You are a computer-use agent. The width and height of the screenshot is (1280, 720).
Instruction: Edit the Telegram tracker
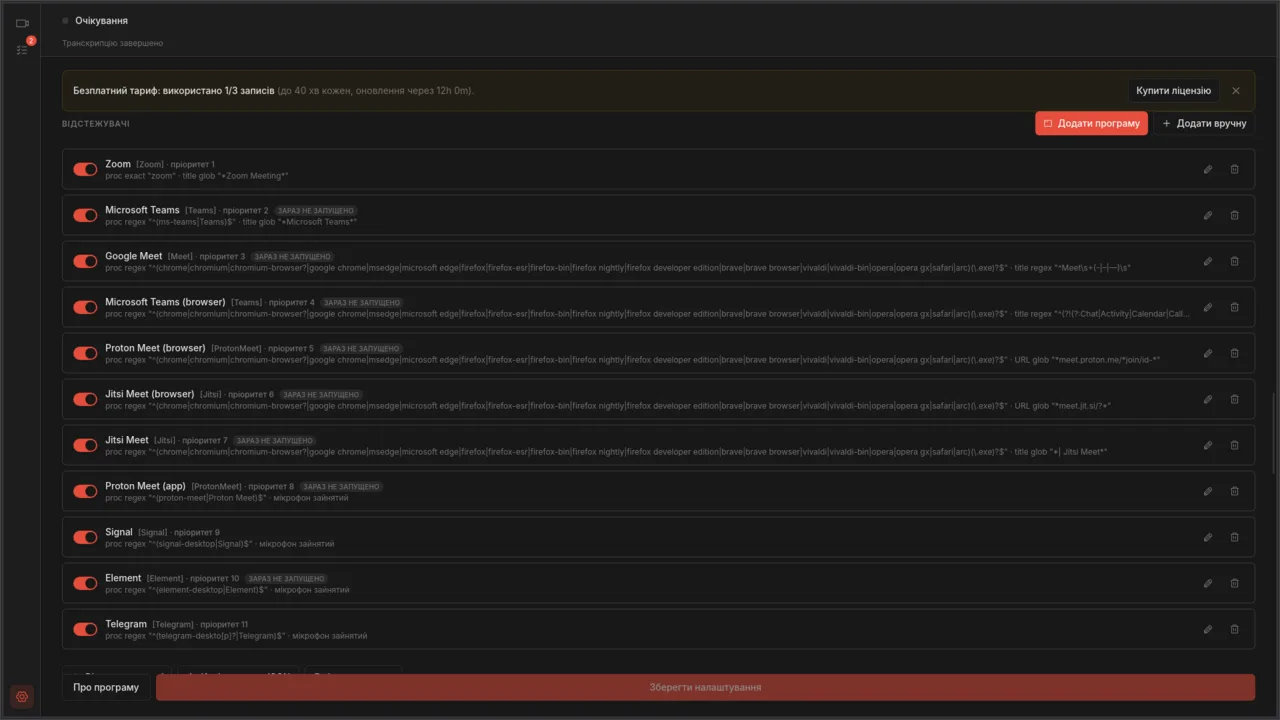(1208, 629)
